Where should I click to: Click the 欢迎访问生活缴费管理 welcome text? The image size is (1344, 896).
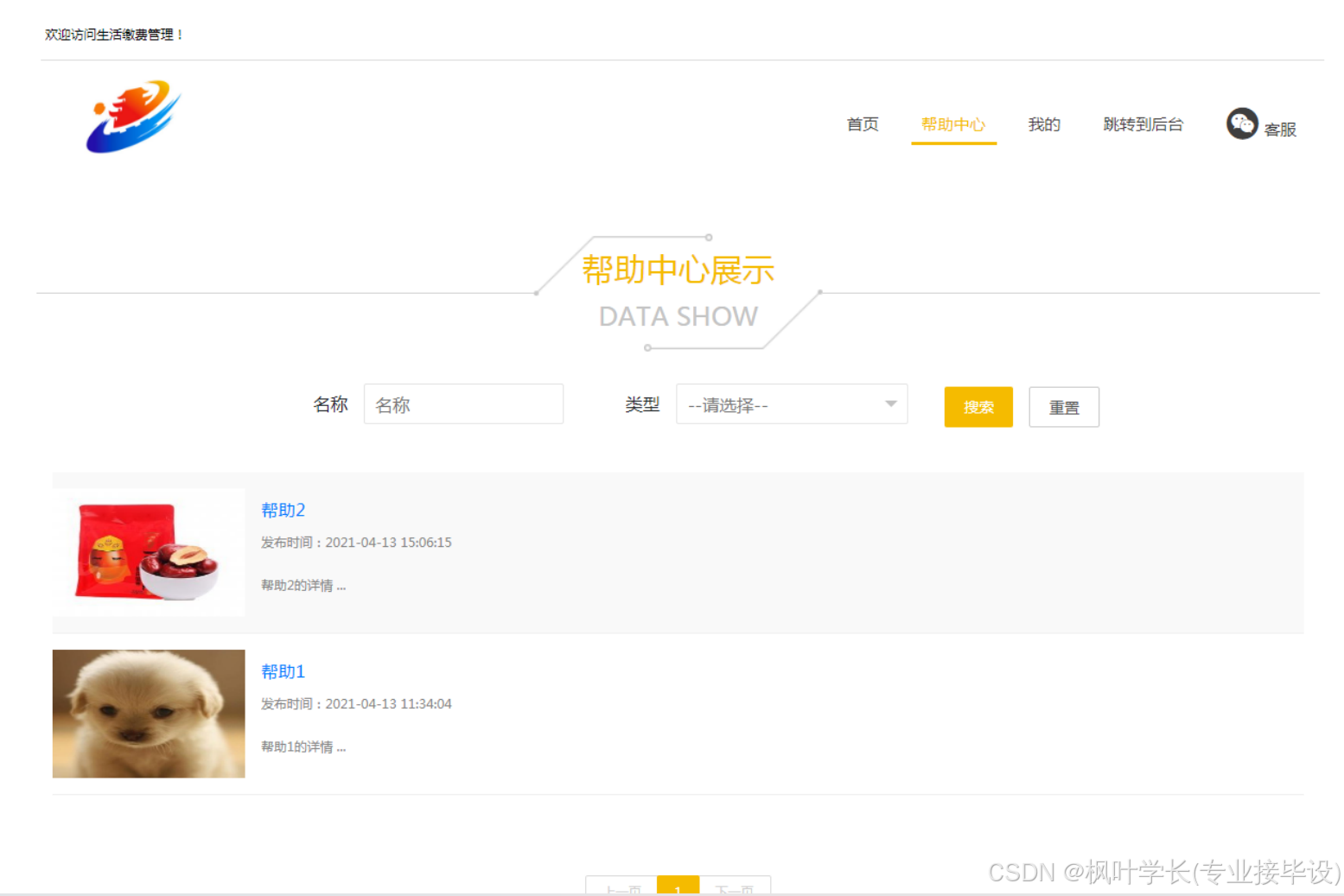(113, 35)
